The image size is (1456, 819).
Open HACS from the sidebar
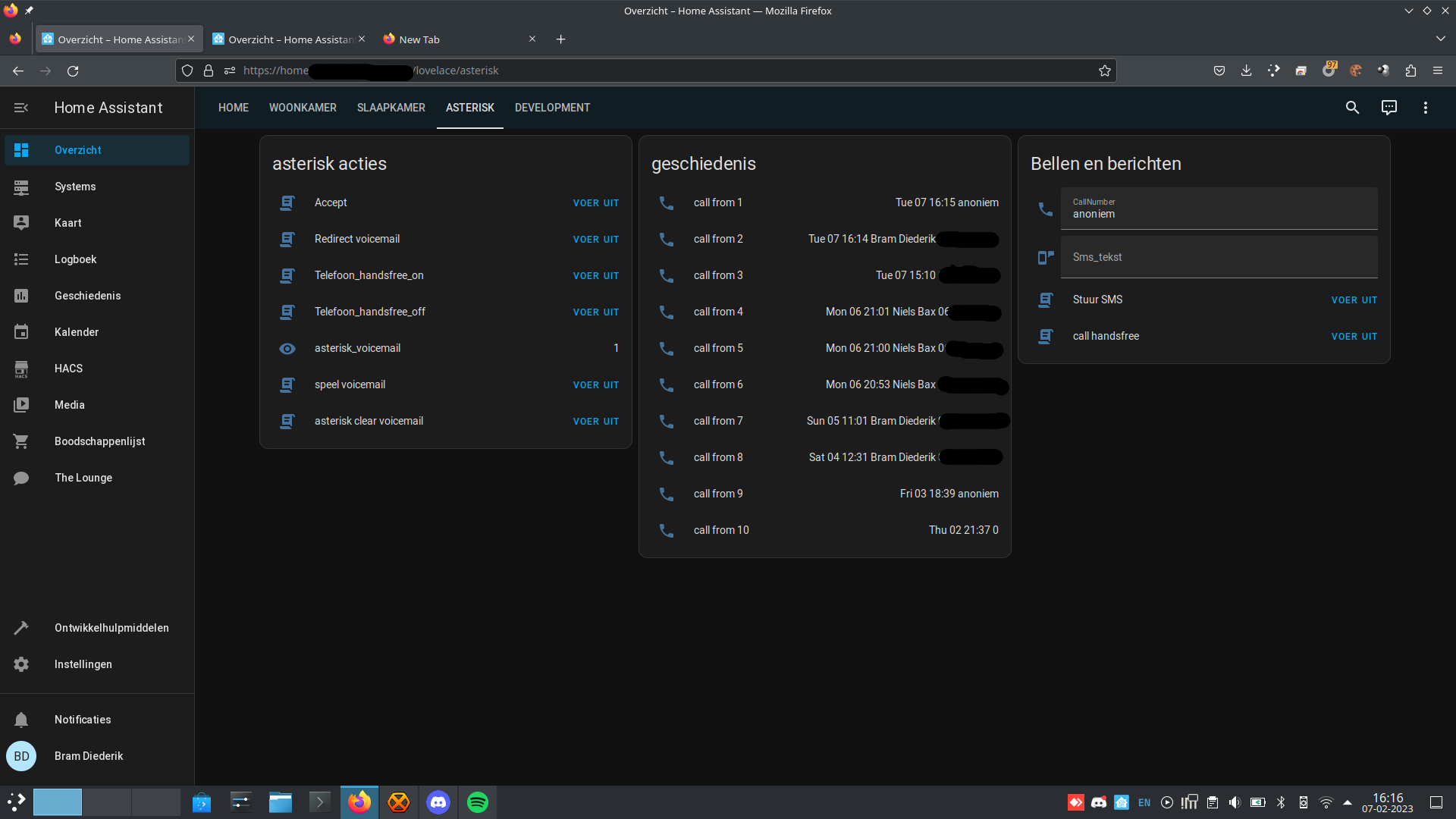[x=68, y=369]
